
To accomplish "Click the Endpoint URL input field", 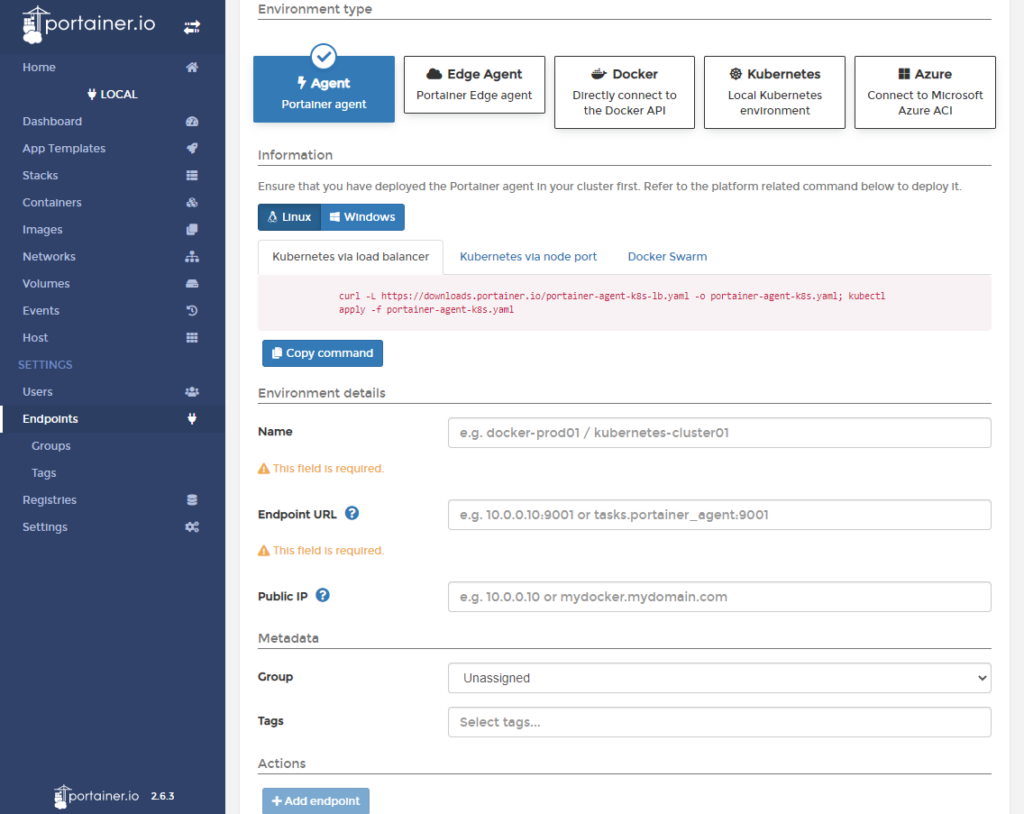I will point(720,515).
